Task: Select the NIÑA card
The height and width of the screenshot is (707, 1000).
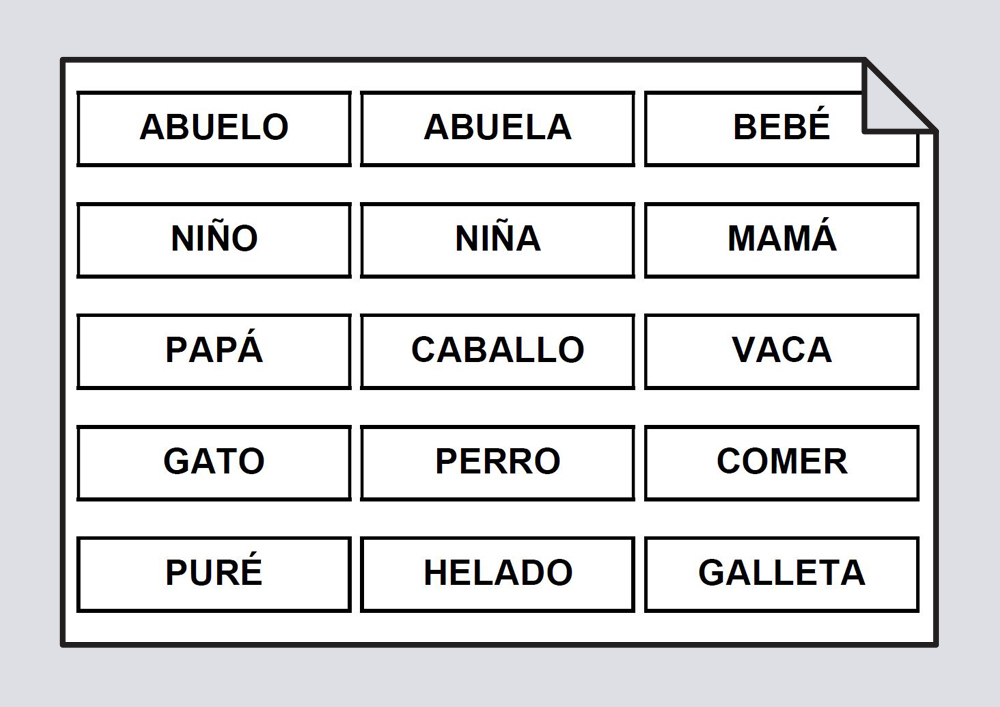Action: coord(497,240)
